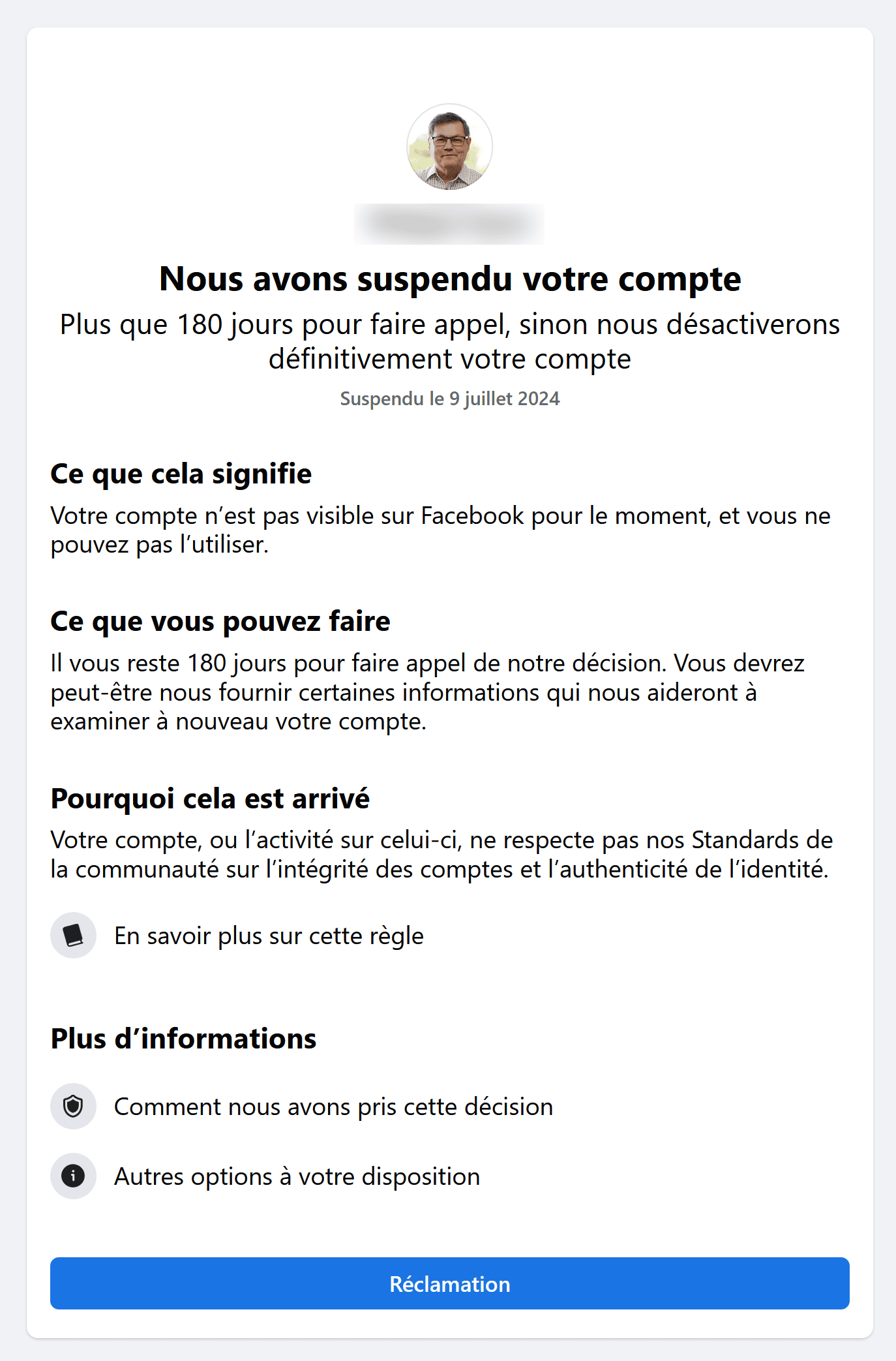This screenshot has width=896, height=1361.
Task: Click the 'Suspendu le 9 juillet 2024' date
Action: tap(450, 399)
